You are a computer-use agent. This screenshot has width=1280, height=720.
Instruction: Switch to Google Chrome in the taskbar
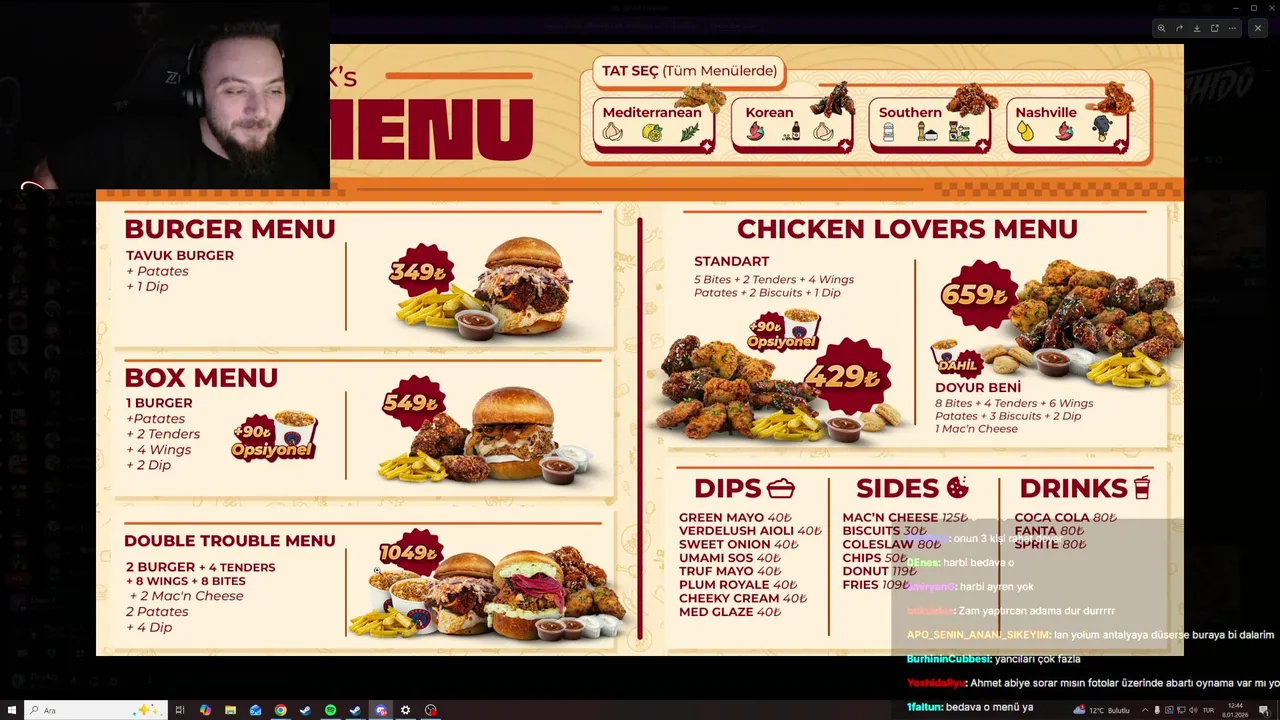280,710
